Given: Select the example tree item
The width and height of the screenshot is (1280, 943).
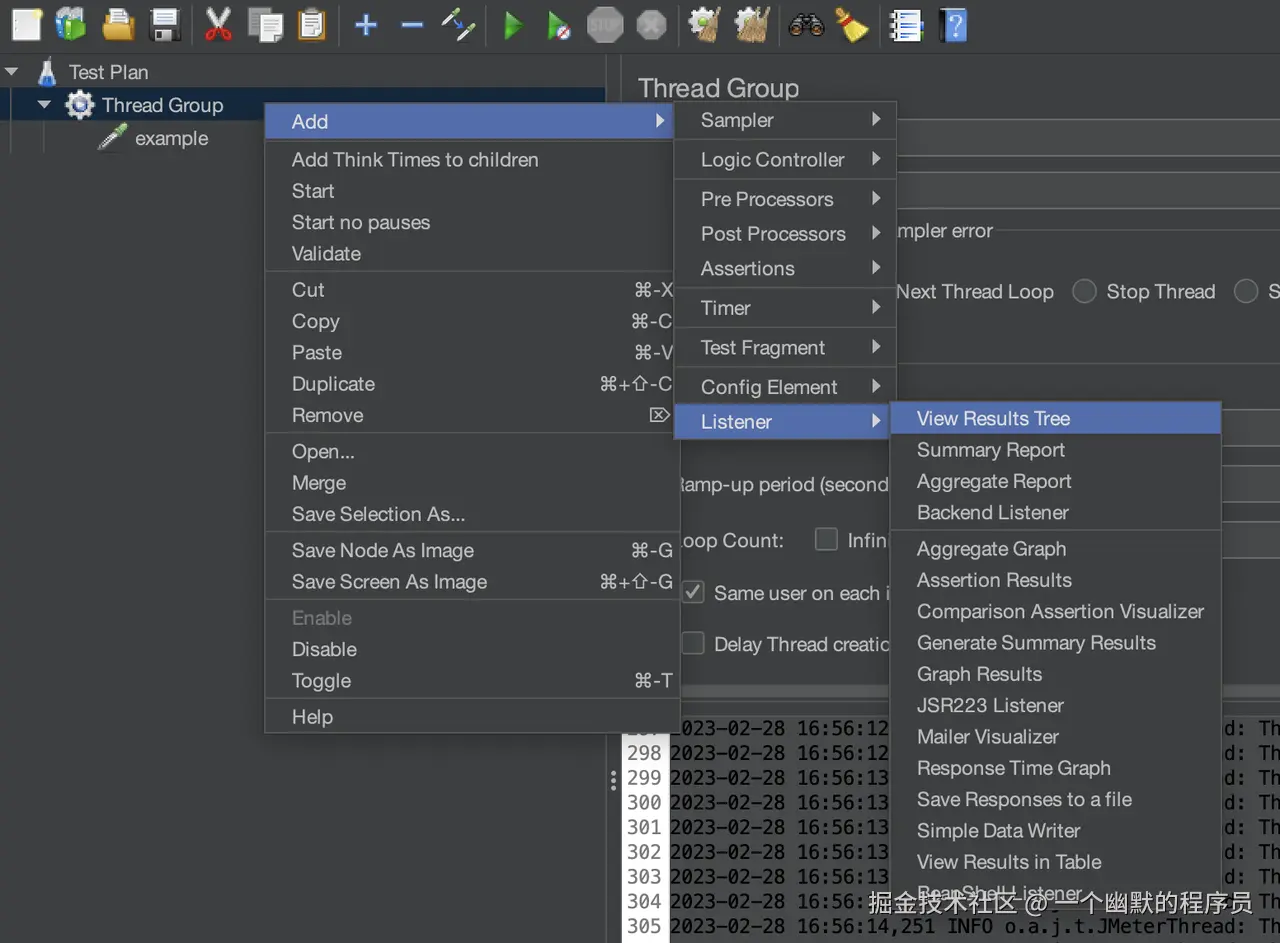Looking at the screenshot, I should [x=171, y=138].
